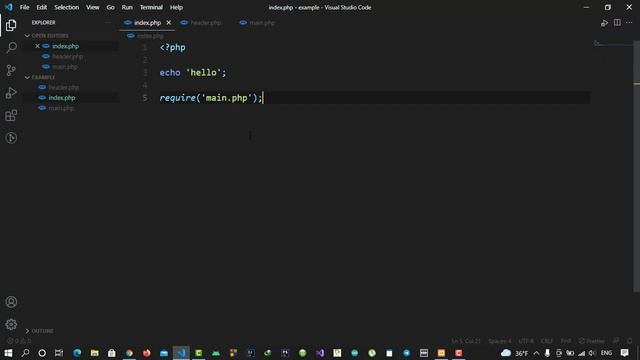Click on the require('main.php'); code line
Screen dimensions: 640x360
click(211, 98)
